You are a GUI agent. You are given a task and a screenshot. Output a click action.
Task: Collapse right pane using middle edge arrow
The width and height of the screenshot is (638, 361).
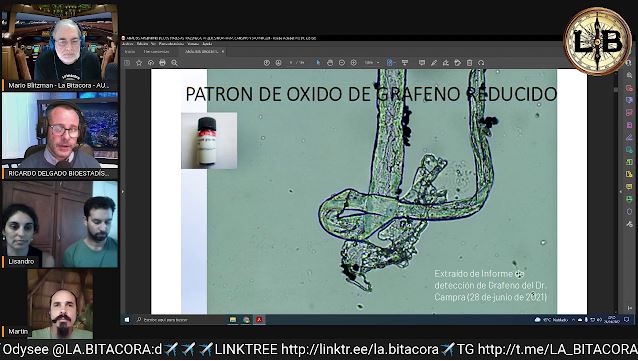click(x=621, y=191)
